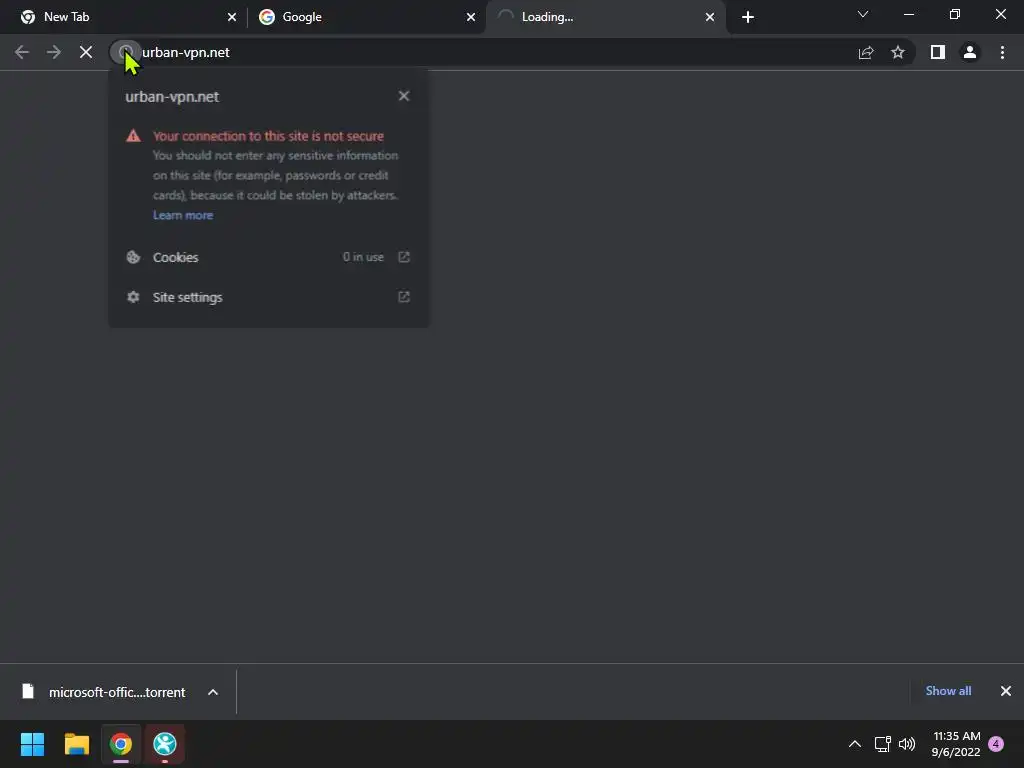Open Site settings
This screenshot has width=1024, height=768.
point(268,297)
